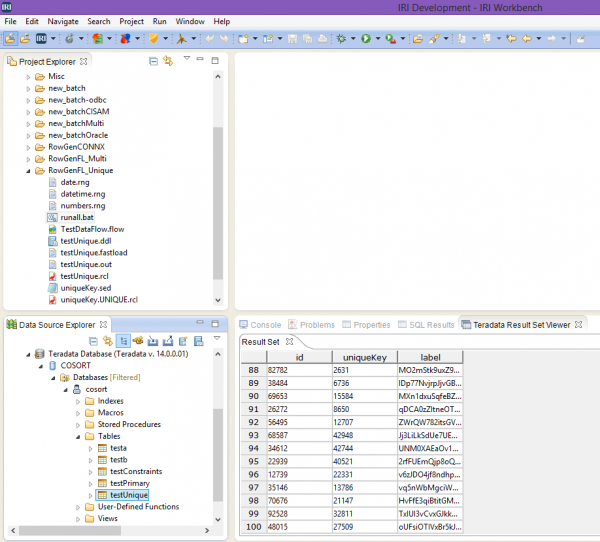This screenshot has height=542, width=600.
Task: Collapse the RowGenFL_Unique folder
Action: pos(28,171)
